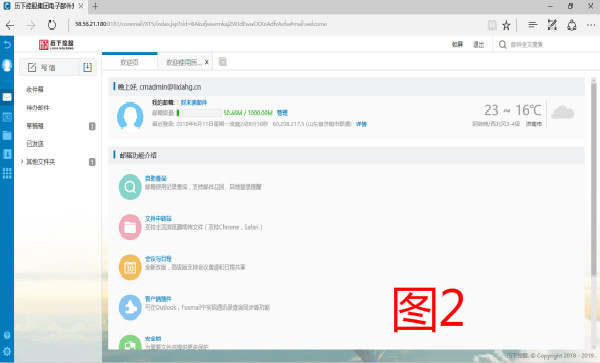The image size is (600, 363).
Task: Open the user avatar icon in blue sidebar
Action: click(x=7, y=65)
